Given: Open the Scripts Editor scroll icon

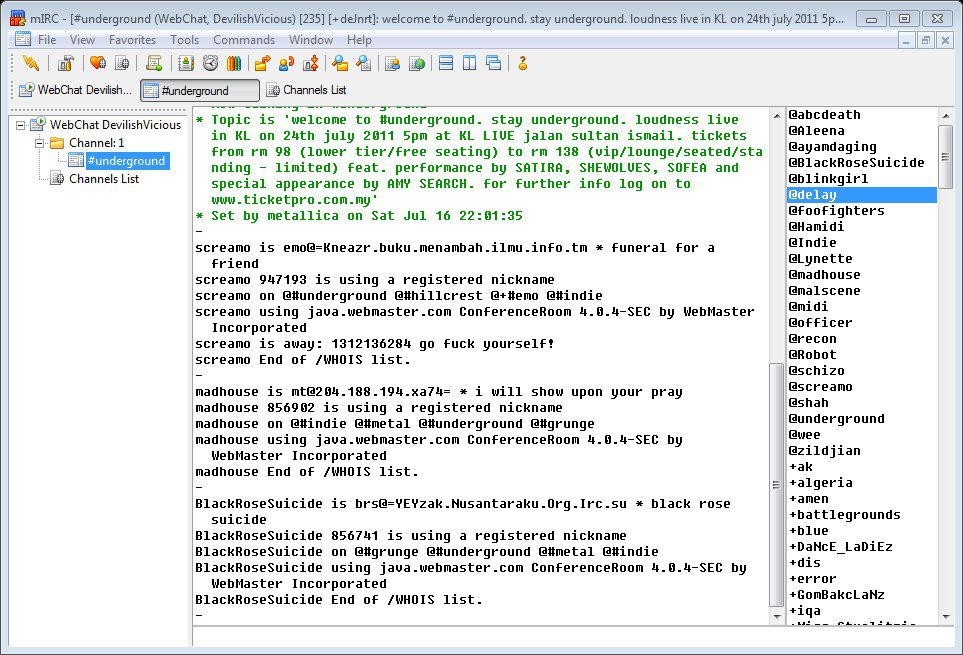Looking at the screenshot, I should click(153, 63).
